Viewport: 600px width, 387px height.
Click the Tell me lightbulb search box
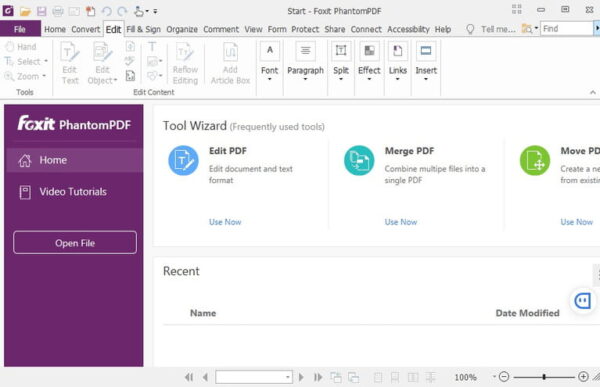pos(492,29)
